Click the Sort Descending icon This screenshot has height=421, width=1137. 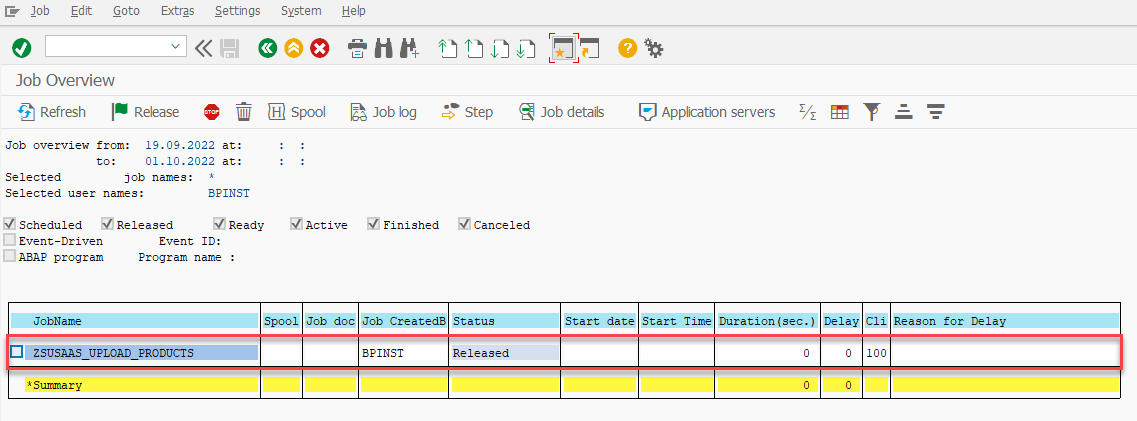click(x=936, y=112)
